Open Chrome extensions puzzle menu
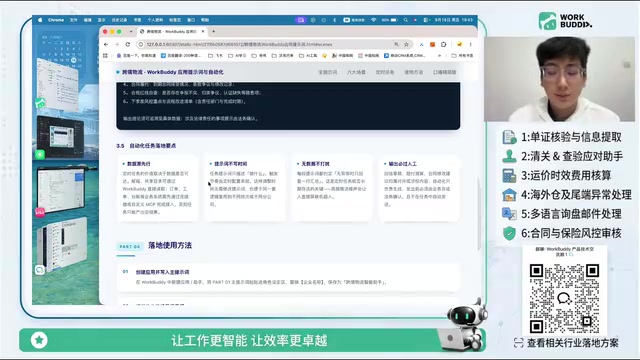 (444, 44)
